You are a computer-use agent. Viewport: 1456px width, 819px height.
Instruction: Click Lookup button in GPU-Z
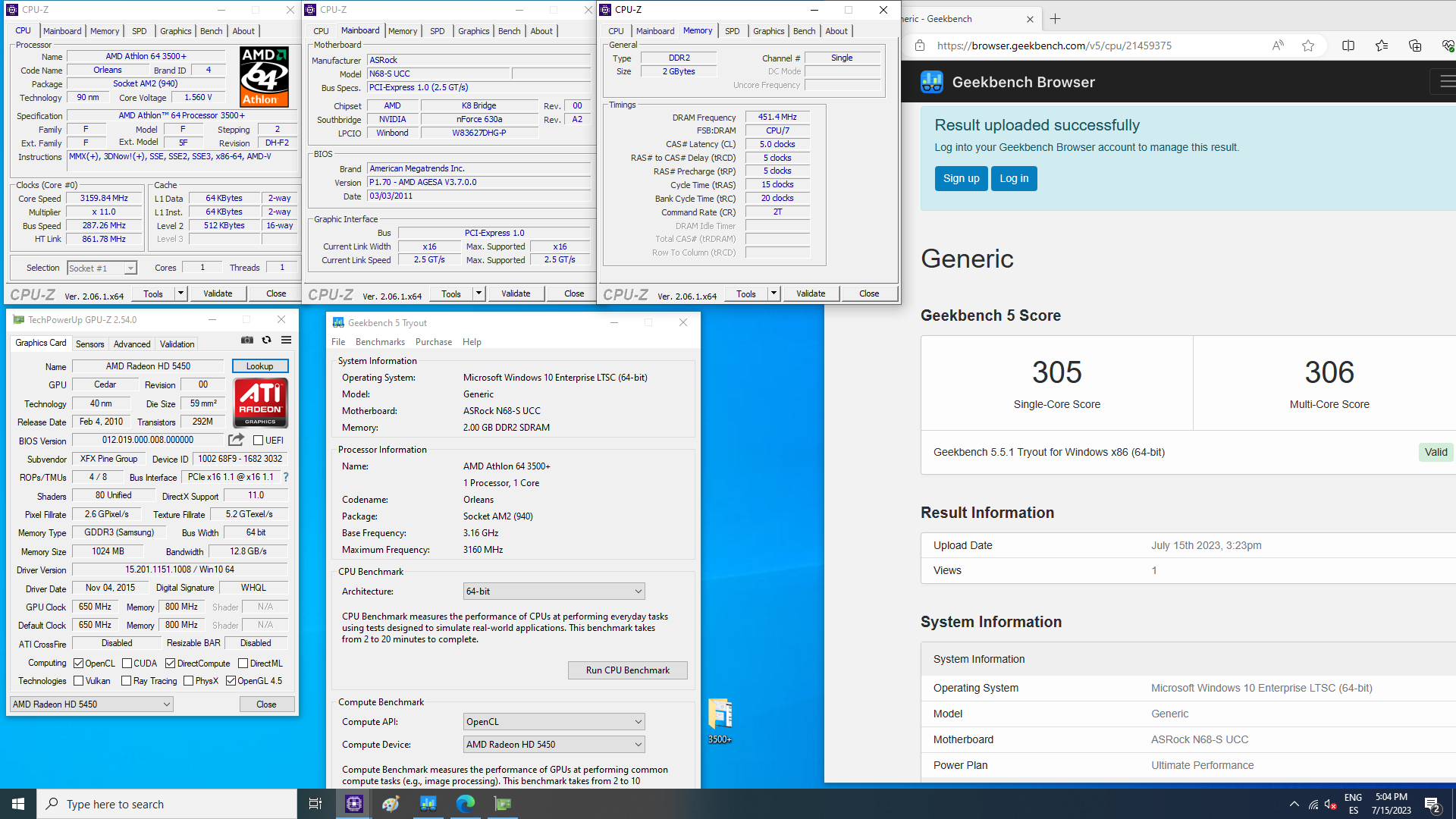[260, 366]
